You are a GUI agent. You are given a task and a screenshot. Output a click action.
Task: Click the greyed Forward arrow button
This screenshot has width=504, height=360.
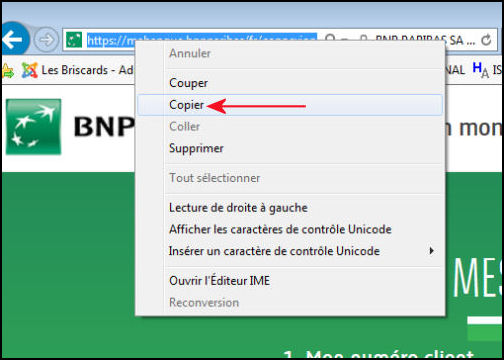coord(46,40)
